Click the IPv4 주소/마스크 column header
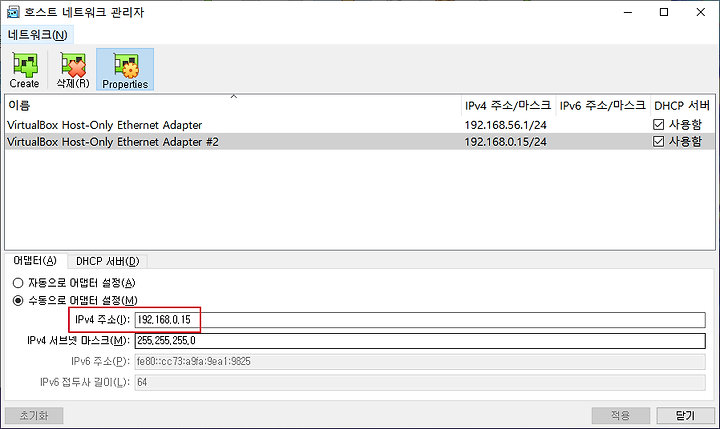This screenshot has width=720, height=429. click(x=508, y=106)
